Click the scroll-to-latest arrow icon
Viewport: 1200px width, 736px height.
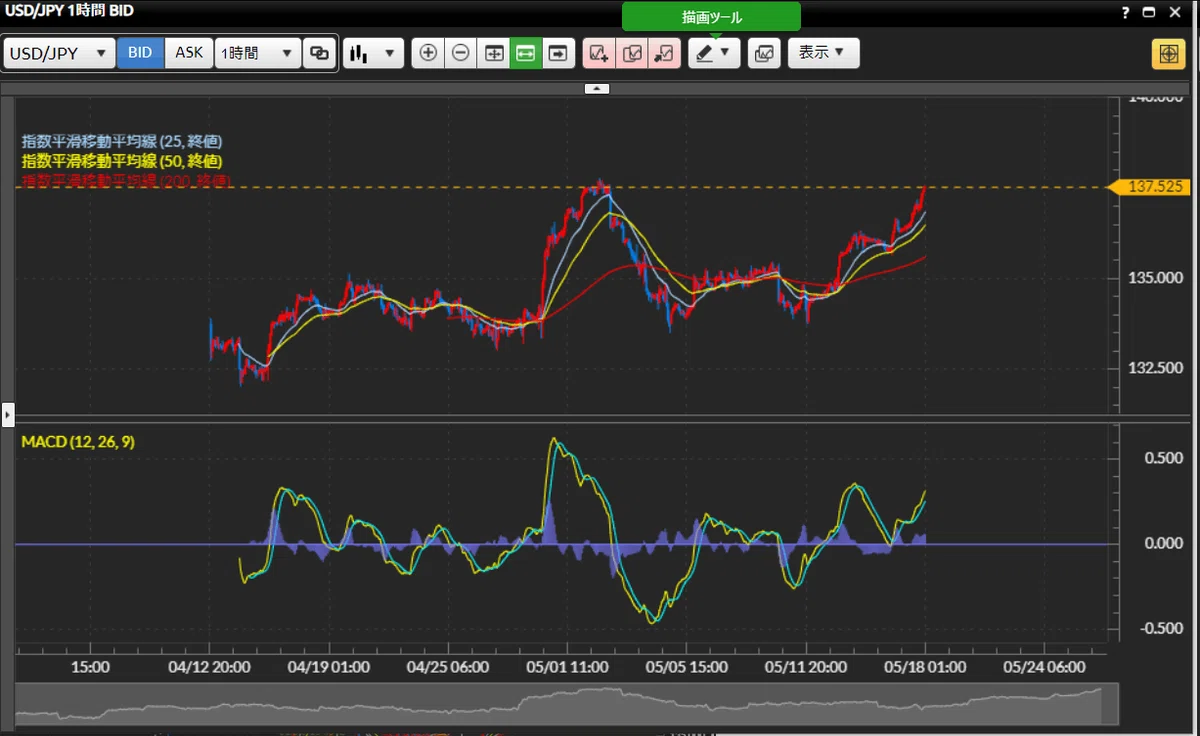click(x=558, y=53)
